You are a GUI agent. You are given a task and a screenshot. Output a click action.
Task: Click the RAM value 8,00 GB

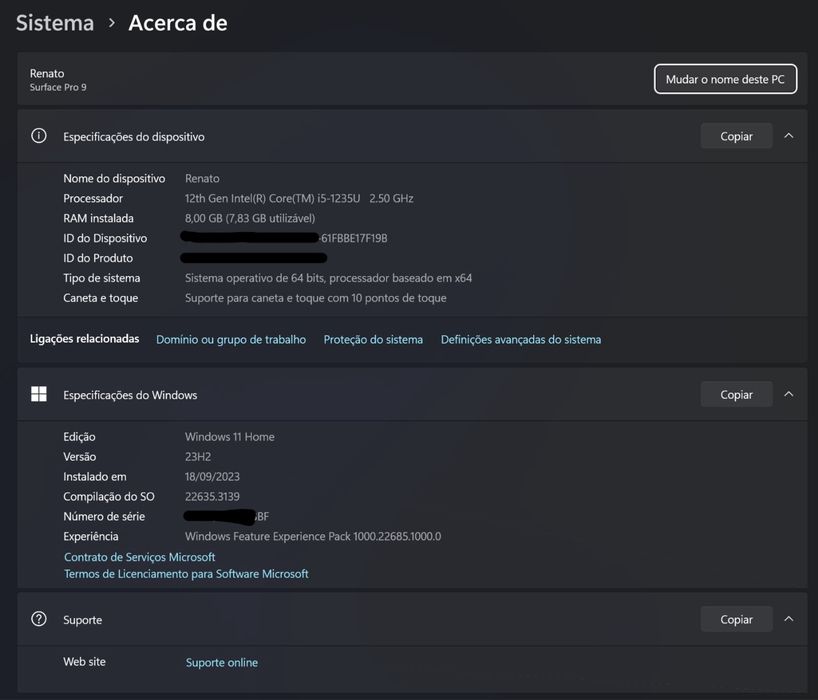click(x=250, y=218)
